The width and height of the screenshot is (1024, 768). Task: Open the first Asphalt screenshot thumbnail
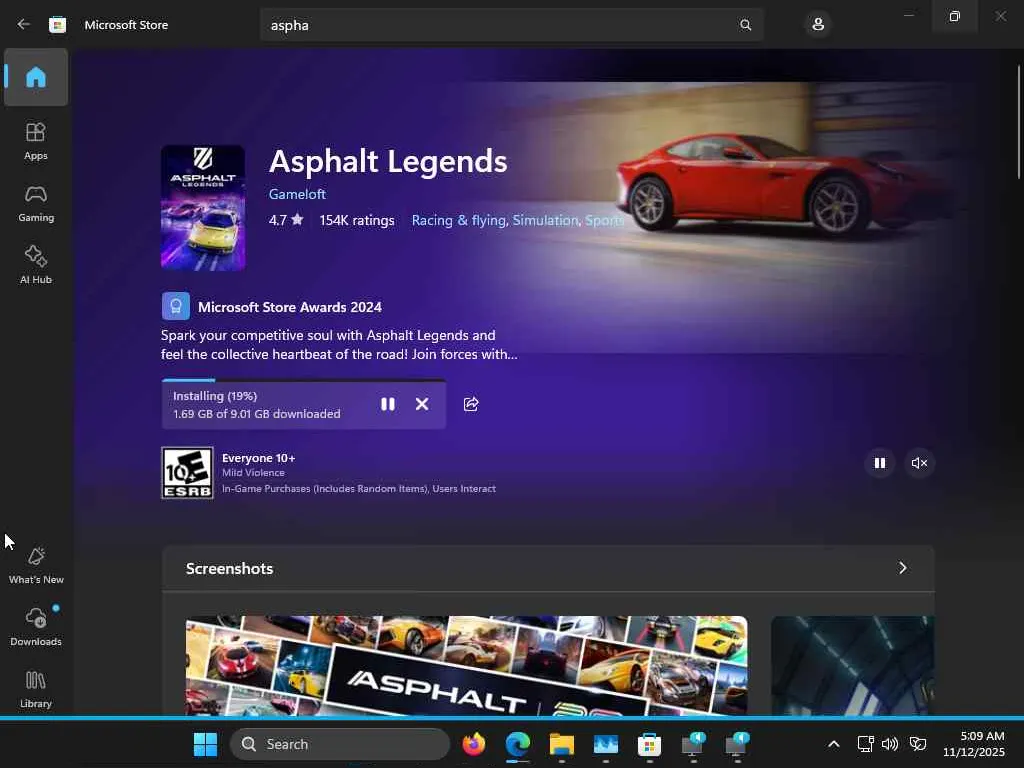pos(466,665)
